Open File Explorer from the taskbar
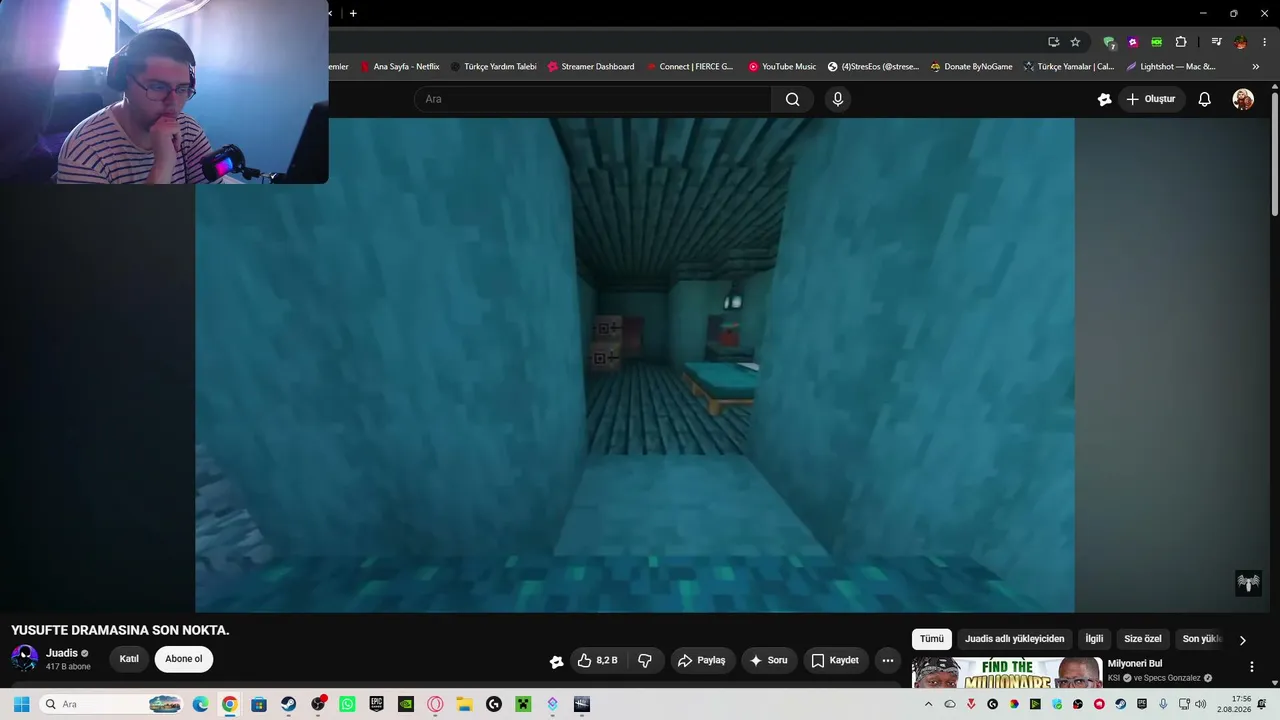1280x720 pixels. pos(464,704)
